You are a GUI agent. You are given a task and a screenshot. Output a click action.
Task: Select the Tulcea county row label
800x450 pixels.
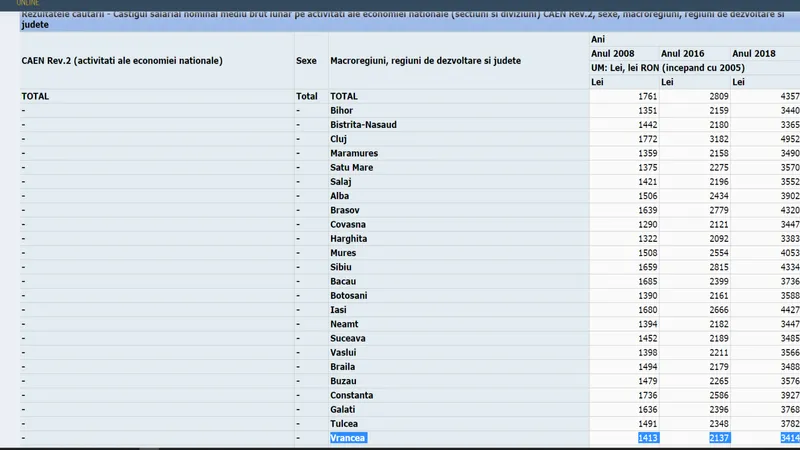point(347,424)
